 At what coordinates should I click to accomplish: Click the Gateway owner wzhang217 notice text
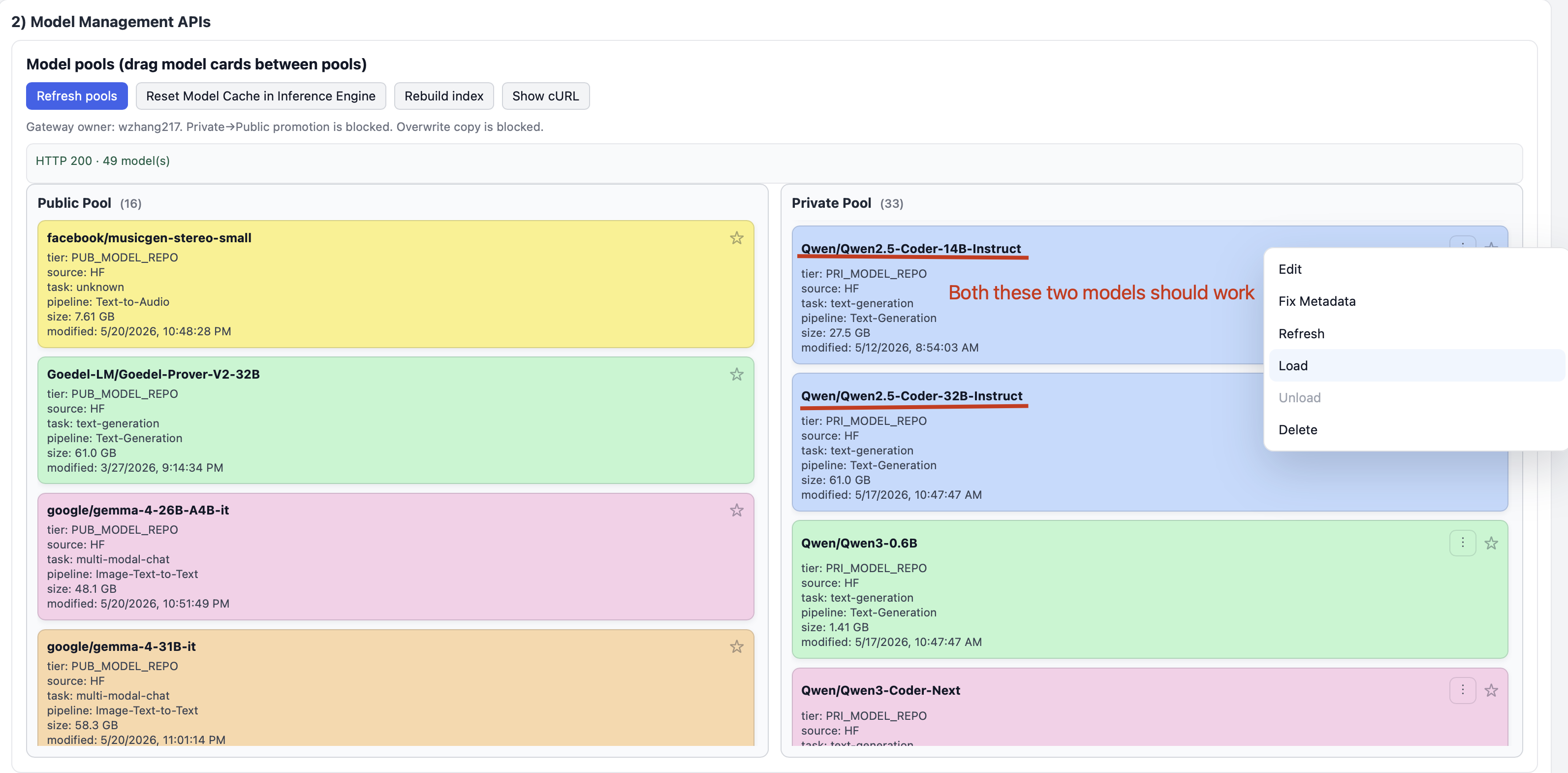coord(285,127)
